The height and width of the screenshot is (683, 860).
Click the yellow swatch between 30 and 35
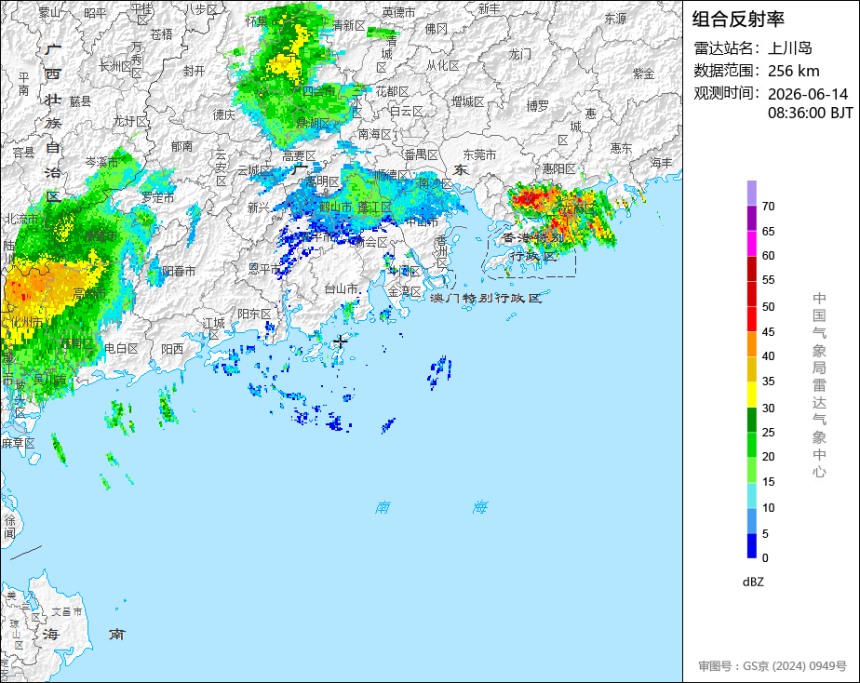click(x=751, y=394)
